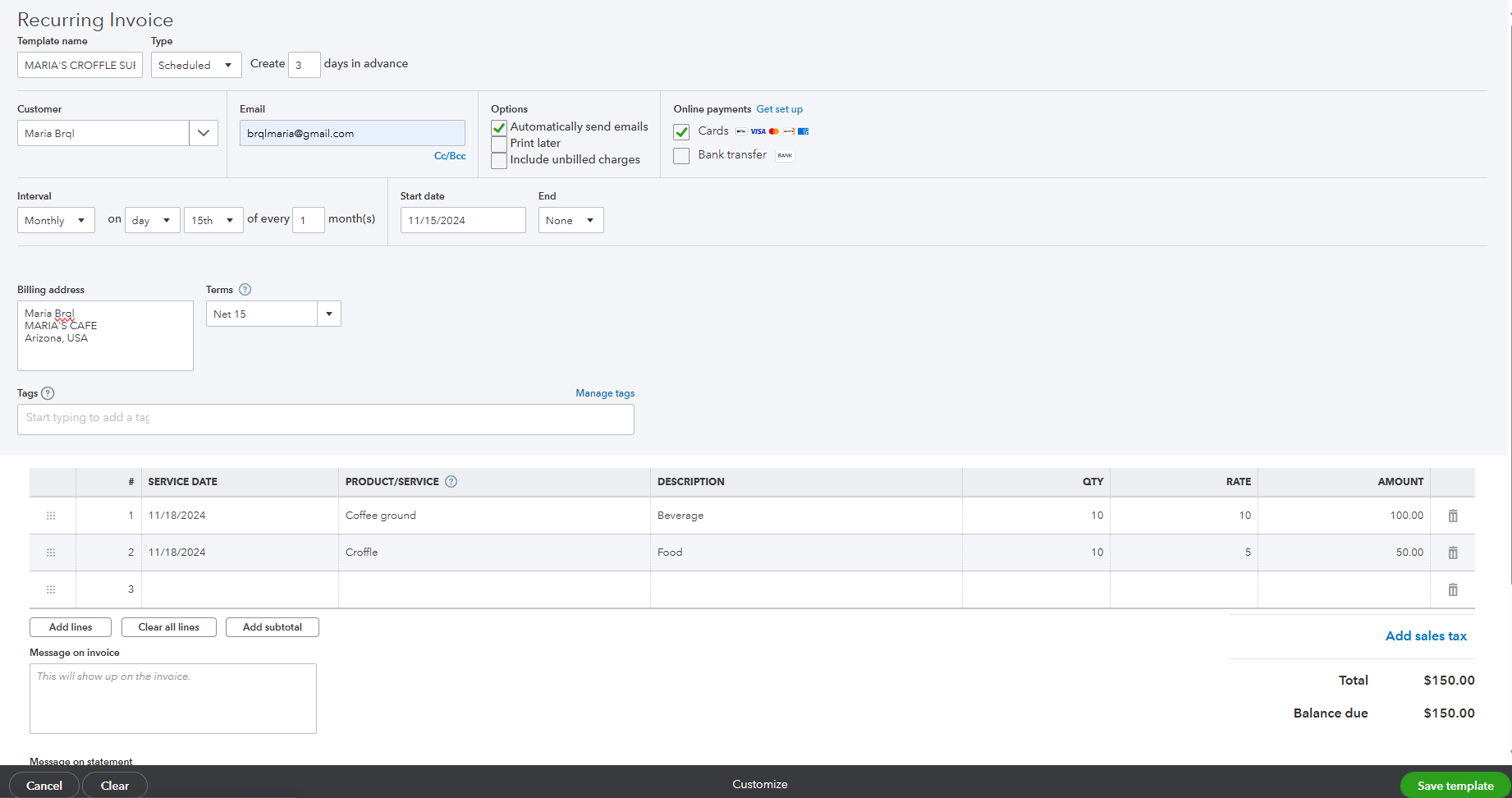Click the every-months number field
This screenshot has height=798, width=1512.
[x=309, y=220]
